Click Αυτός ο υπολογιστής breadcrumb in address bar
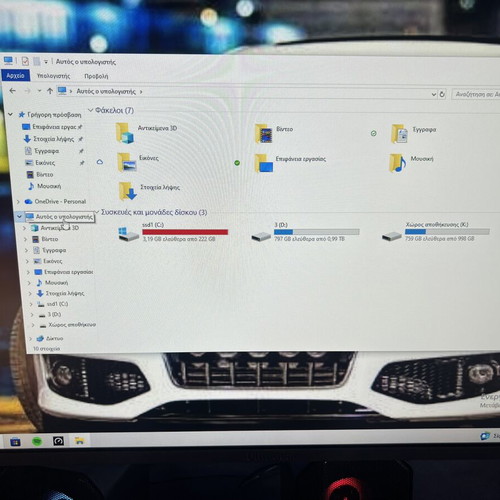Viewport: 500px width, 500px height. coord(106,91)
